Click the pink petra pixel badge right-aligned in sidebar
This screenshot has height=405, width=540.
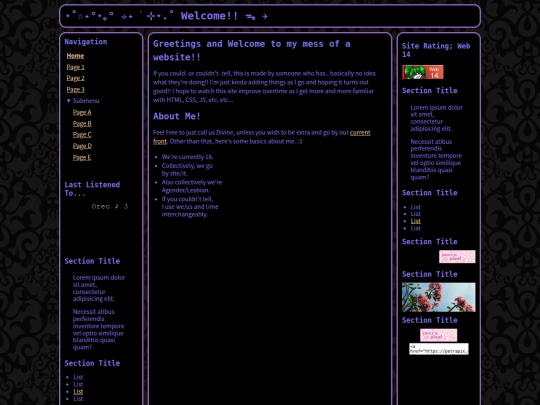click(457, 257)
